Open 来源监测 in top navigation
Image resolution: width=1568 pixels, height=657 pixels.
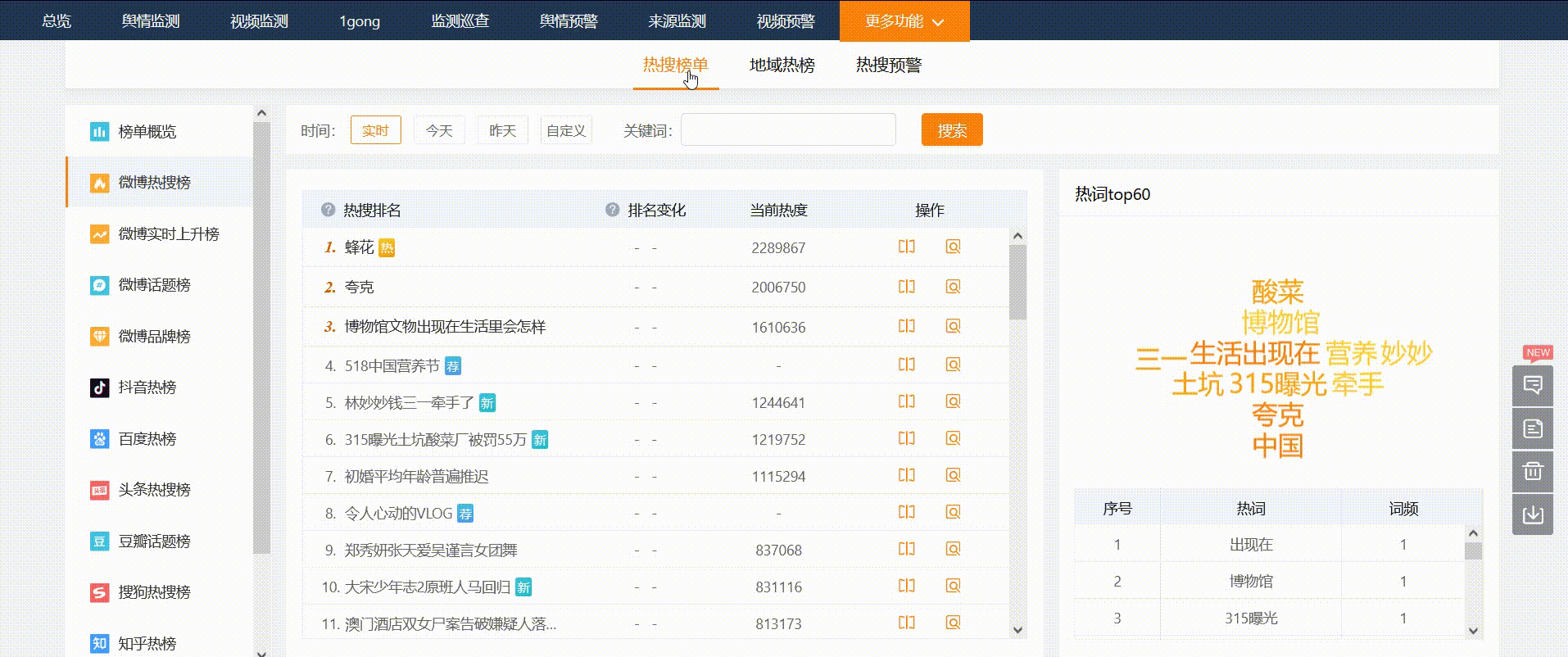click(x=677, y=21)
